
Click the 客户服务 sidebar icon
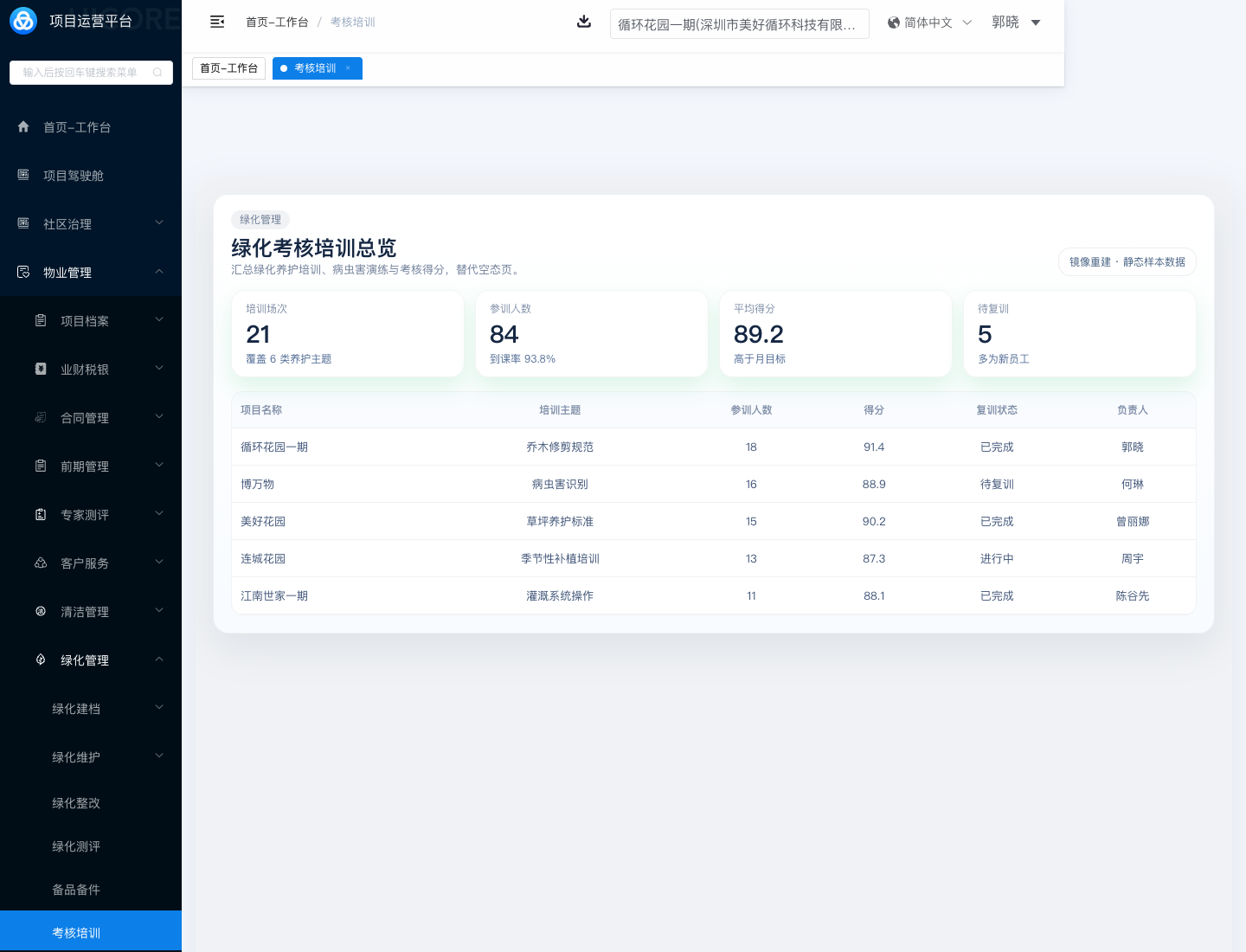(x=41, y=563)
